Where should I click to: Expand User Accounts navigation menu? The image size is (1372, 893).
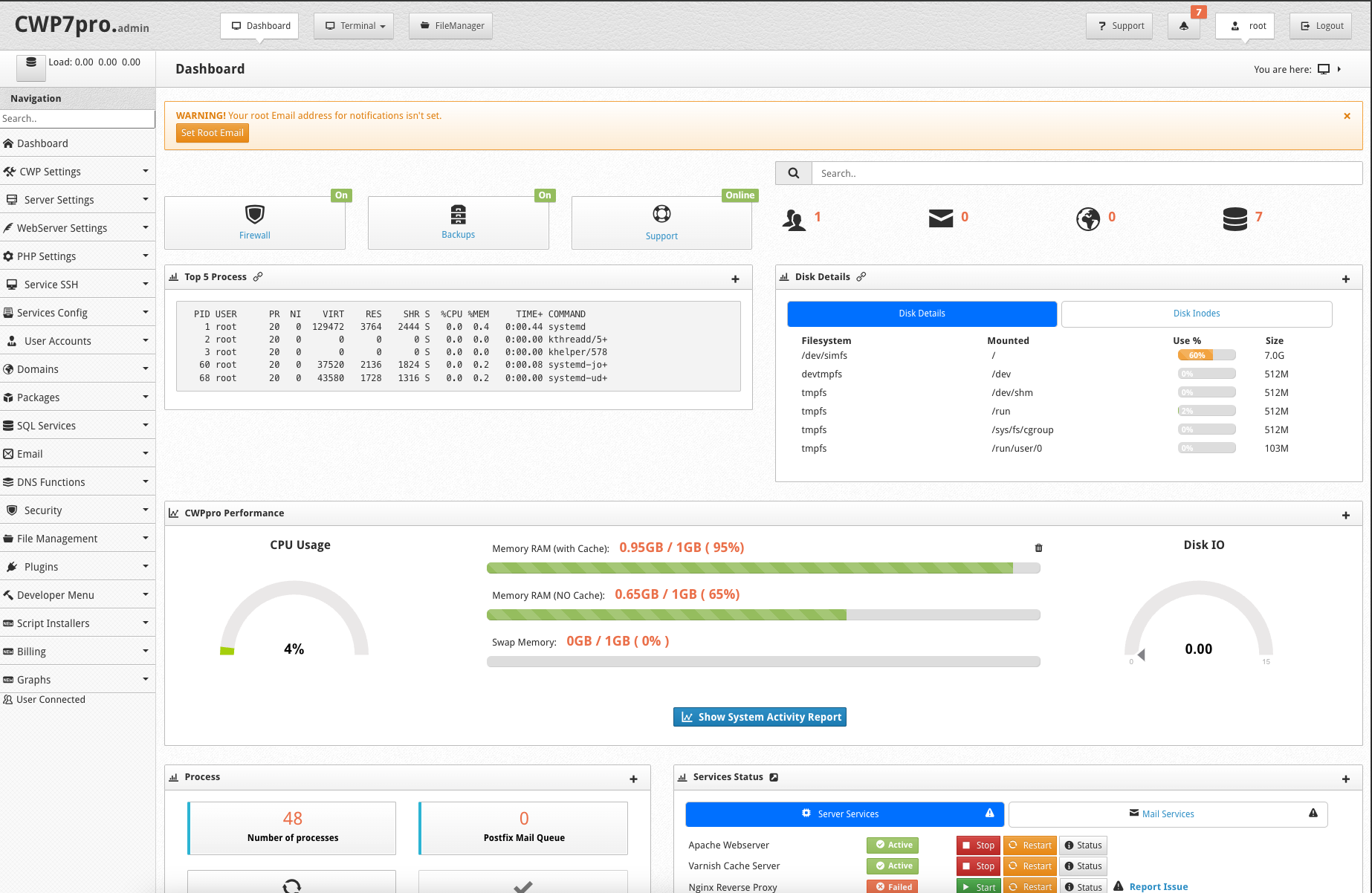pyautogui.click(x=77, y=341)
